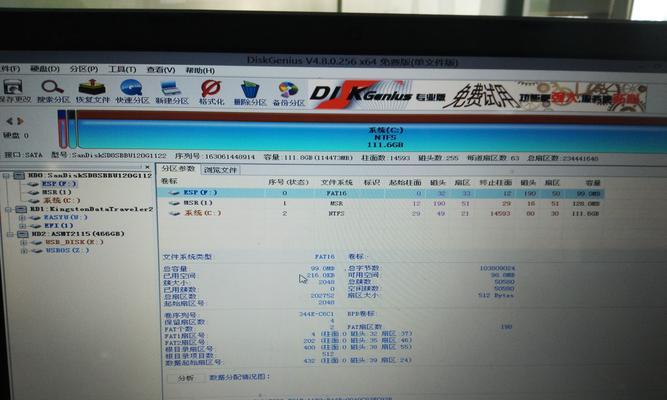The height and width of the screenshot is (400, 667).
Task: Click the 344E-C6C1 volume serial value
Action: click(x=316, y=314)
